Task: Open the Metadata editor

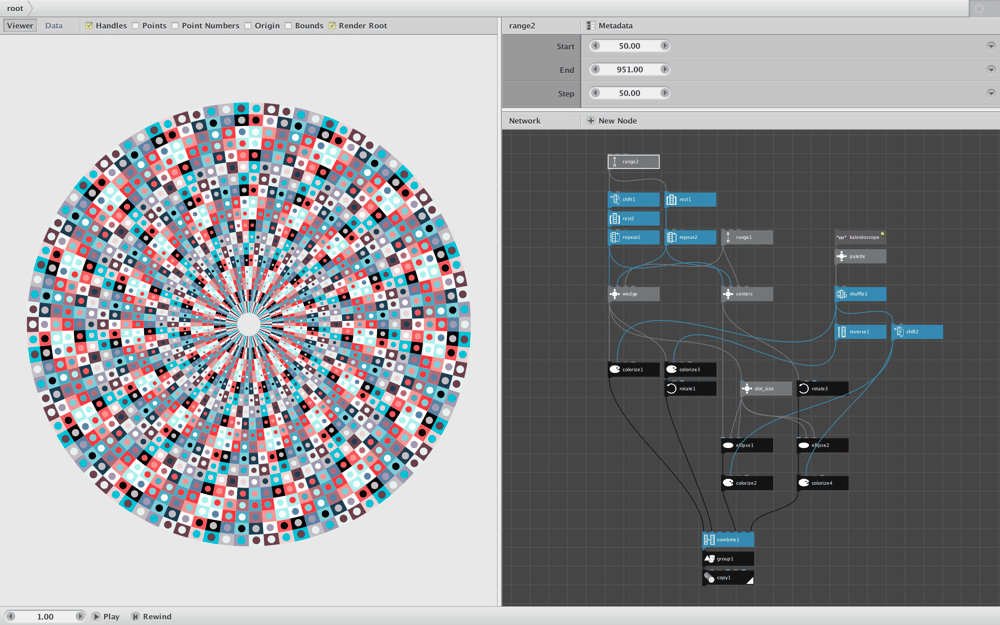Action: pos(610,26)
